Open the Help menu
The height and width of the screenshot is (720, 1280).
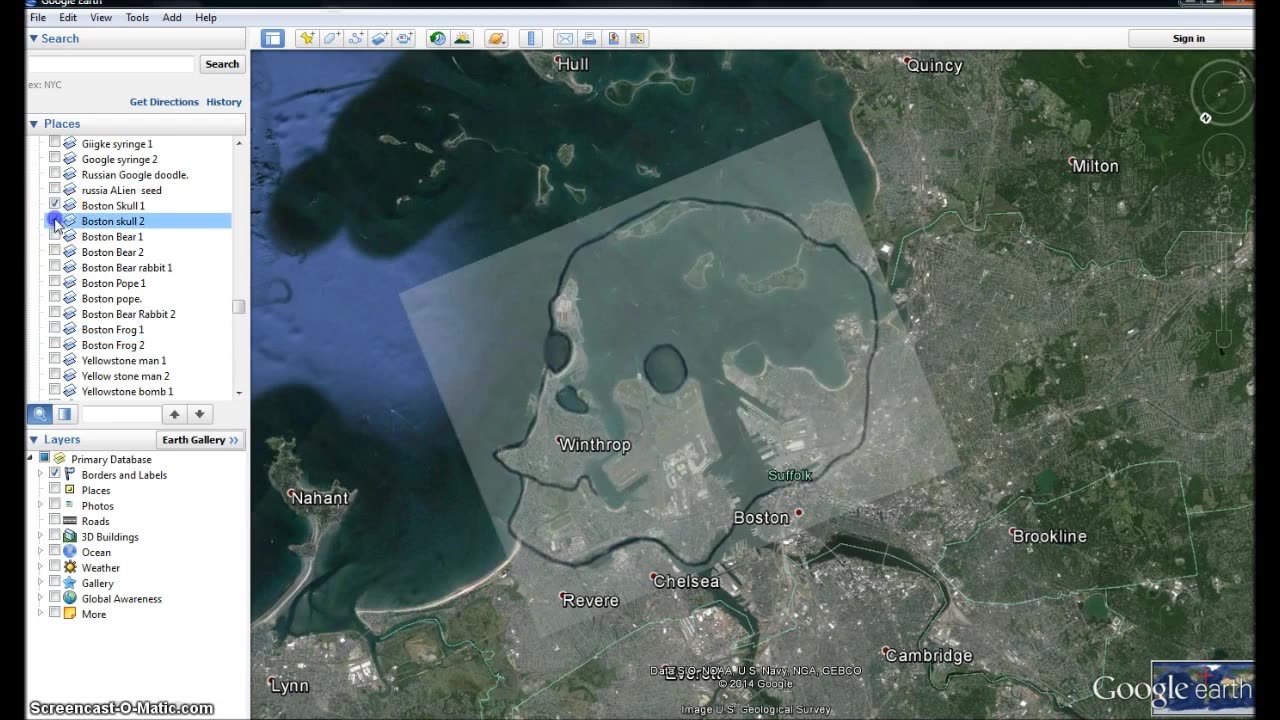coord(206,17)
